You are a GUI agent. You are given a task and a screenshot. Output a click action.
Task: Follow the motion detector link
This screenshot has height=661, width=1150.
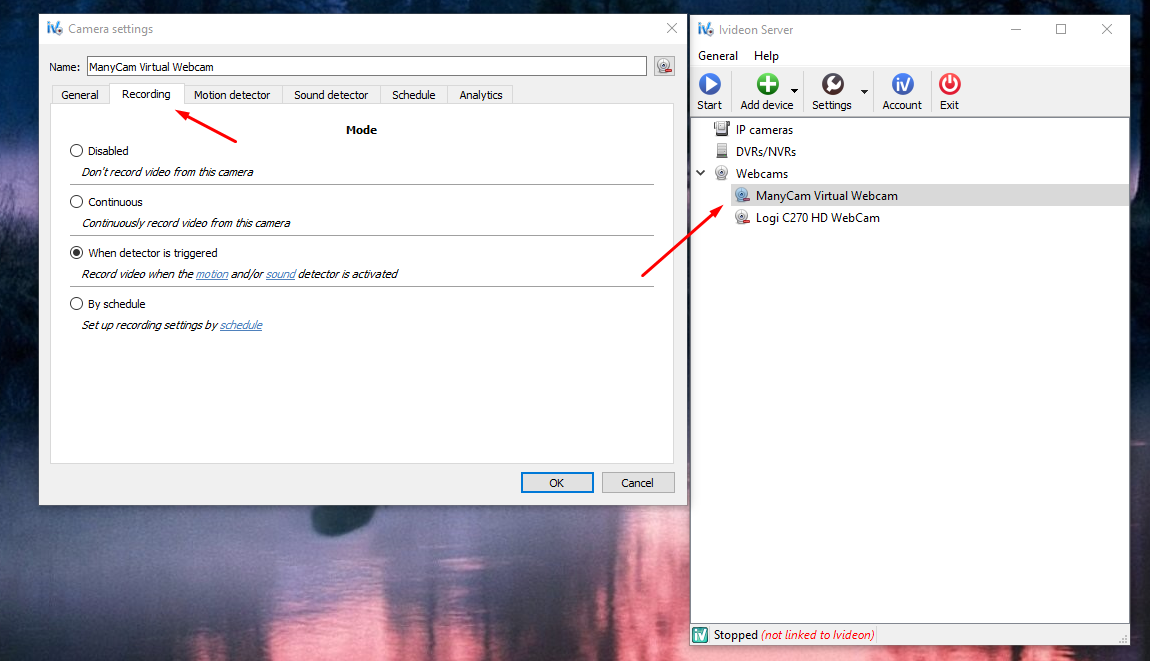[212, 274]
